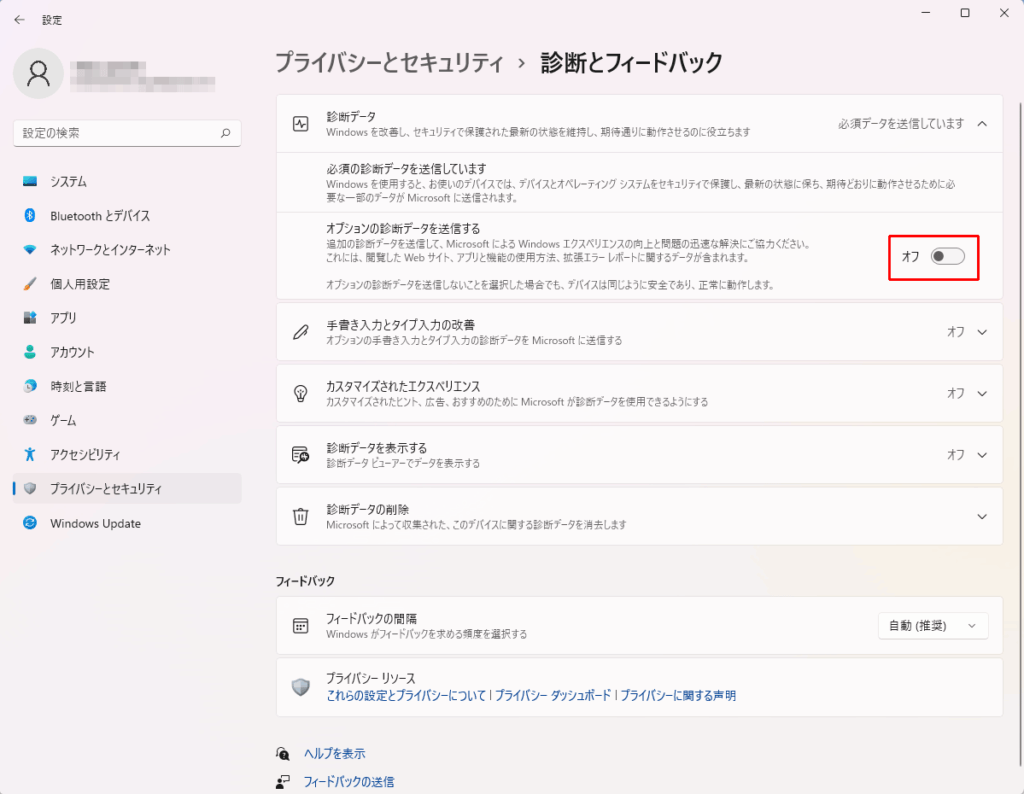Click フィードバックの間隔 title
The height and width of the screenshot is (794, 1024).
(x=371, y=618)
